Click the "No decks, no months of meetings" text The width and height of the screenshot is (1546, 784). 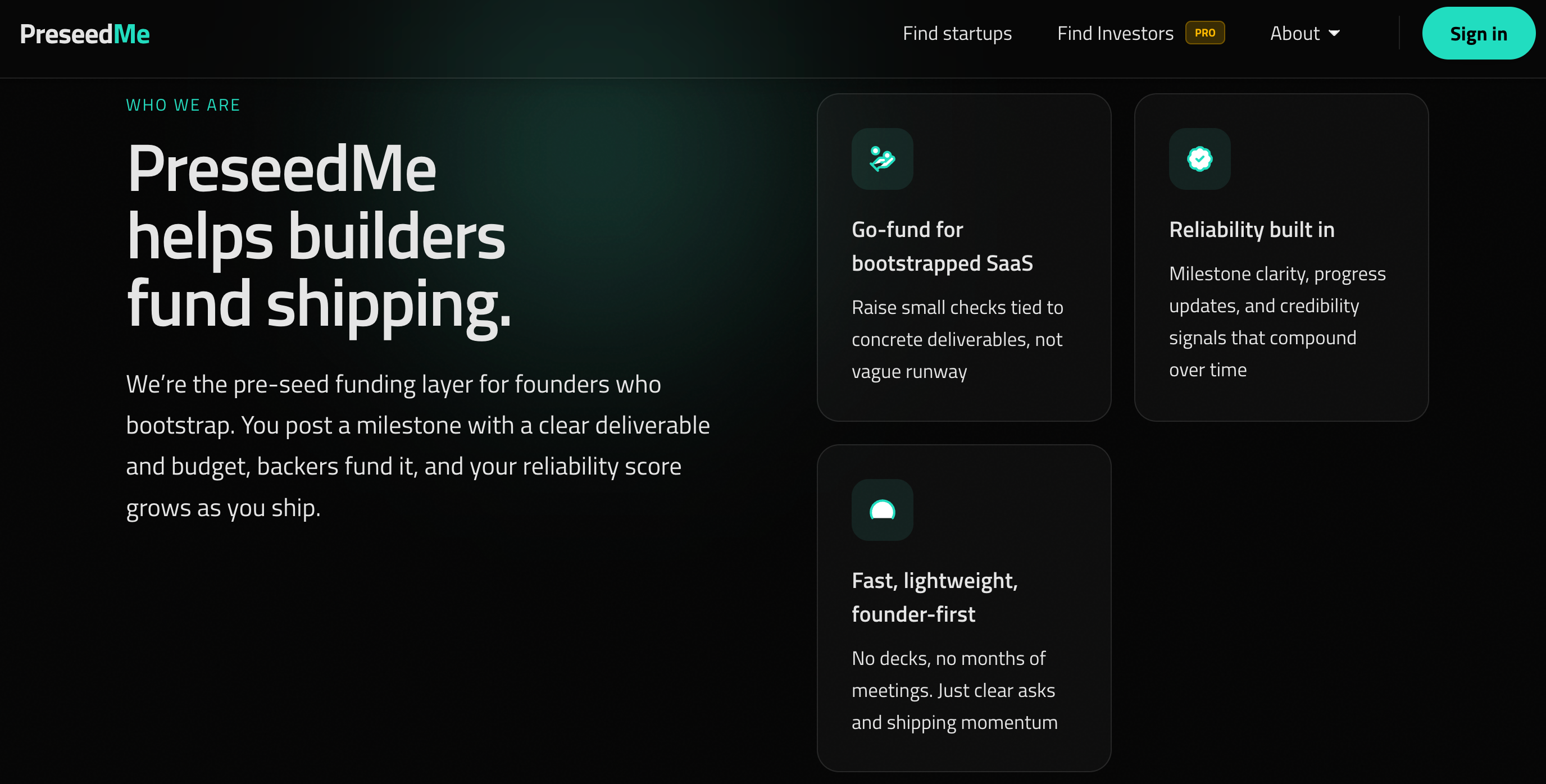pos(954,690)
